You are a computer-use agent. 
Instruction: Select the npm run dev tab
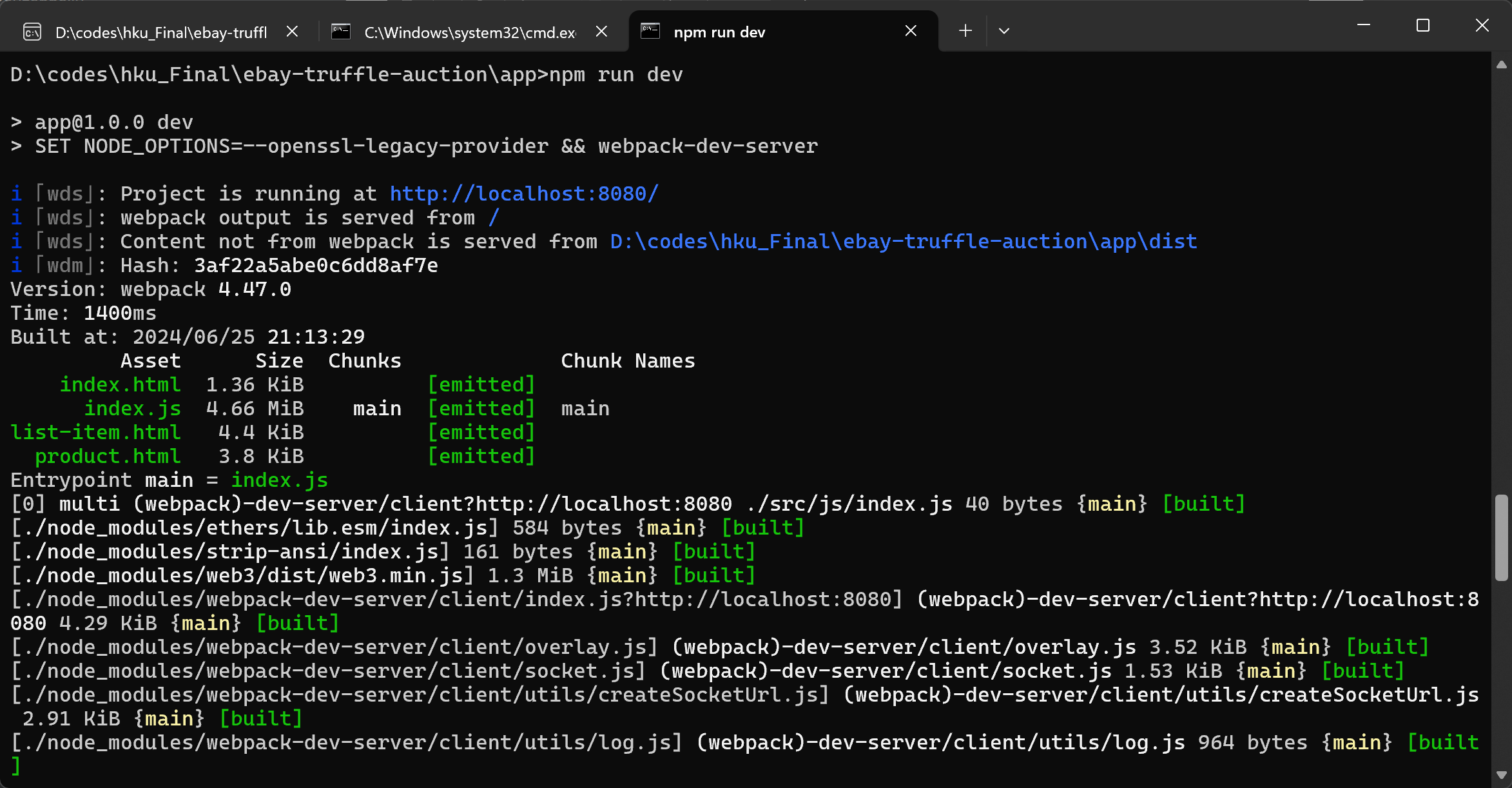pos(719,32)
